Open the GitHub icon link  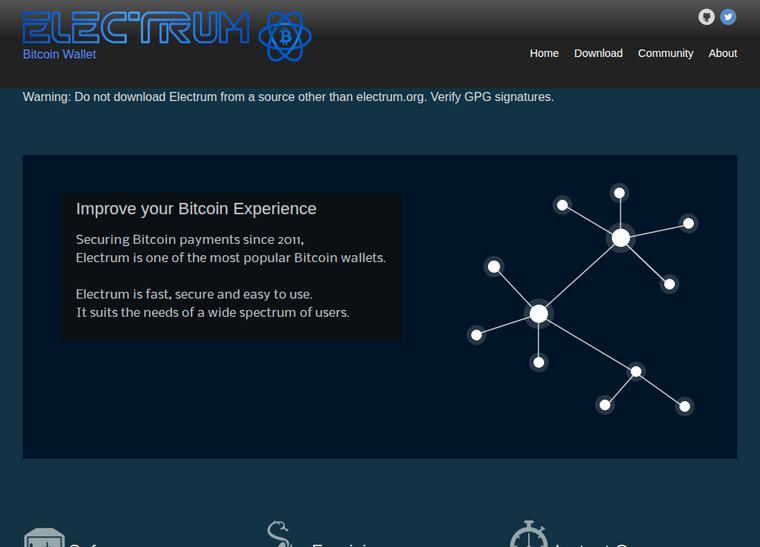pos(706,17)
